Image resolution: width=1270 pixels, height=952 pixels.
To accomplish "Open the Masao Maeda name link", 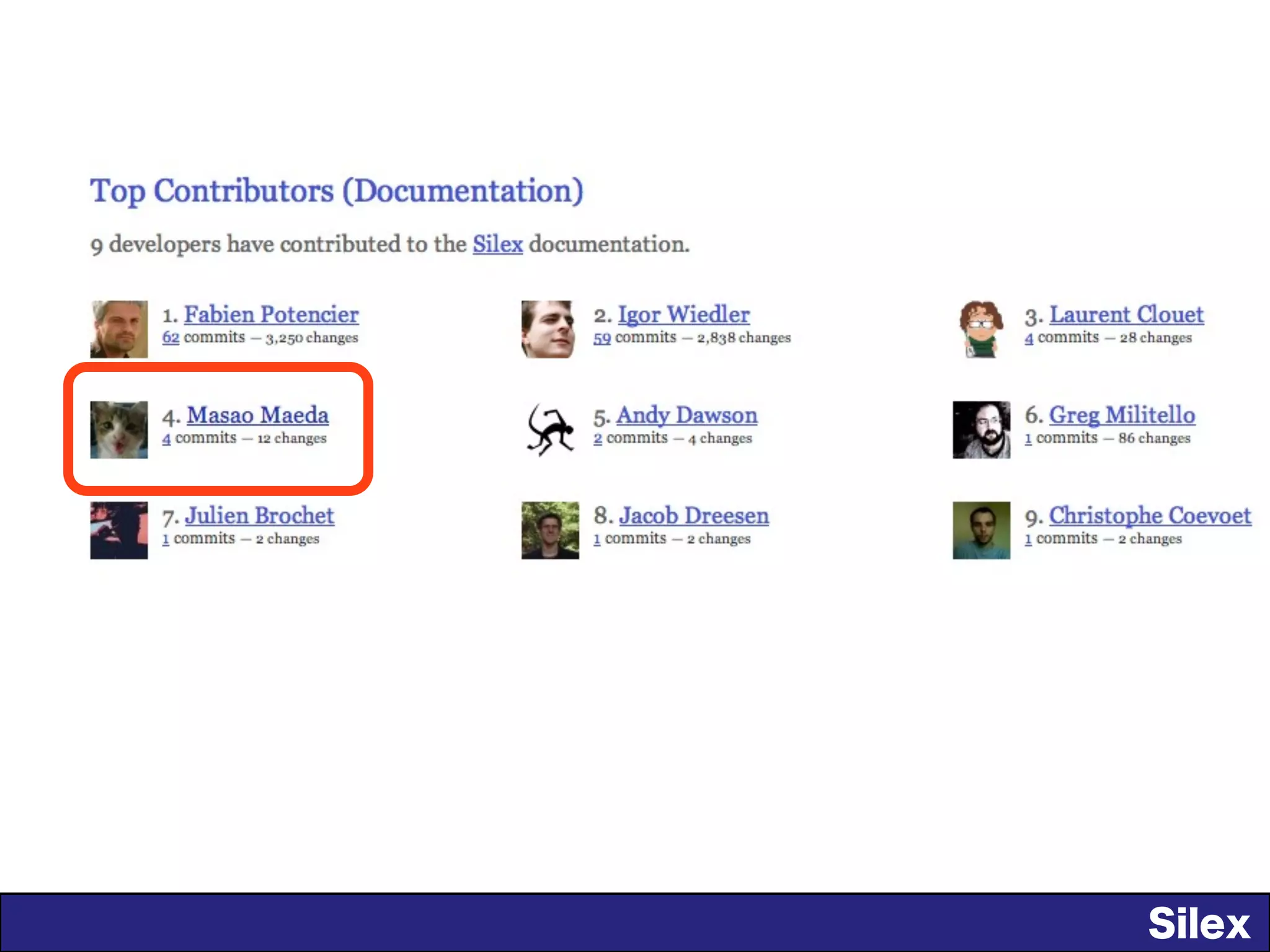I will point(257,415).
